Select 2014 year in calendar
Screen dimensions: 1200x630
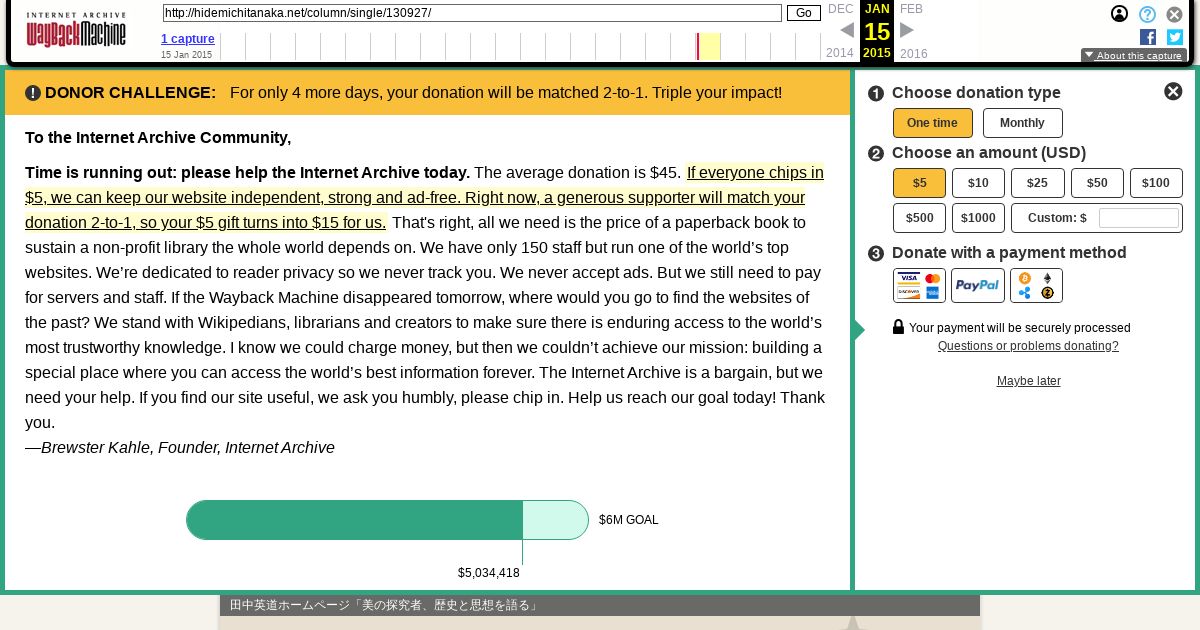840,54
